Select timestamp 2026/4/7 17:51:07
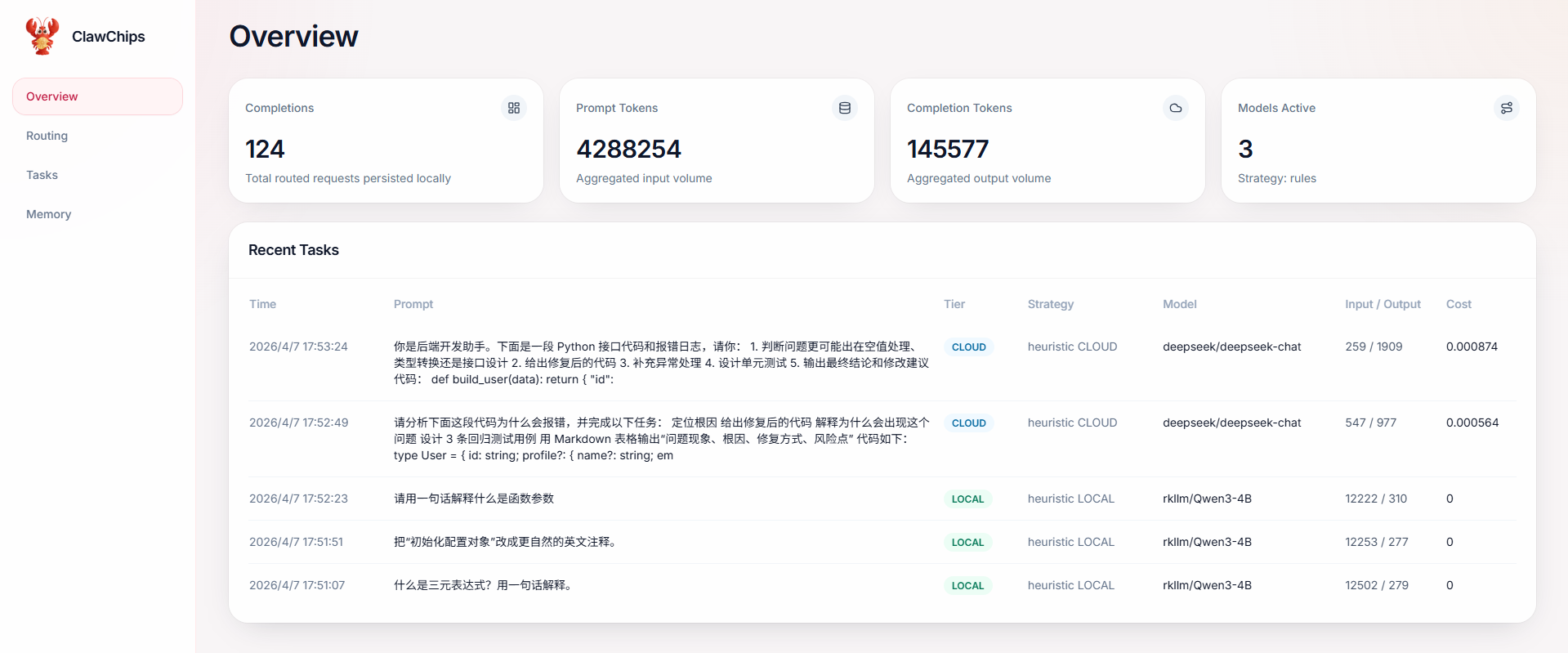The width and height of the screenshot is (1568, 653). coord(297,585)
